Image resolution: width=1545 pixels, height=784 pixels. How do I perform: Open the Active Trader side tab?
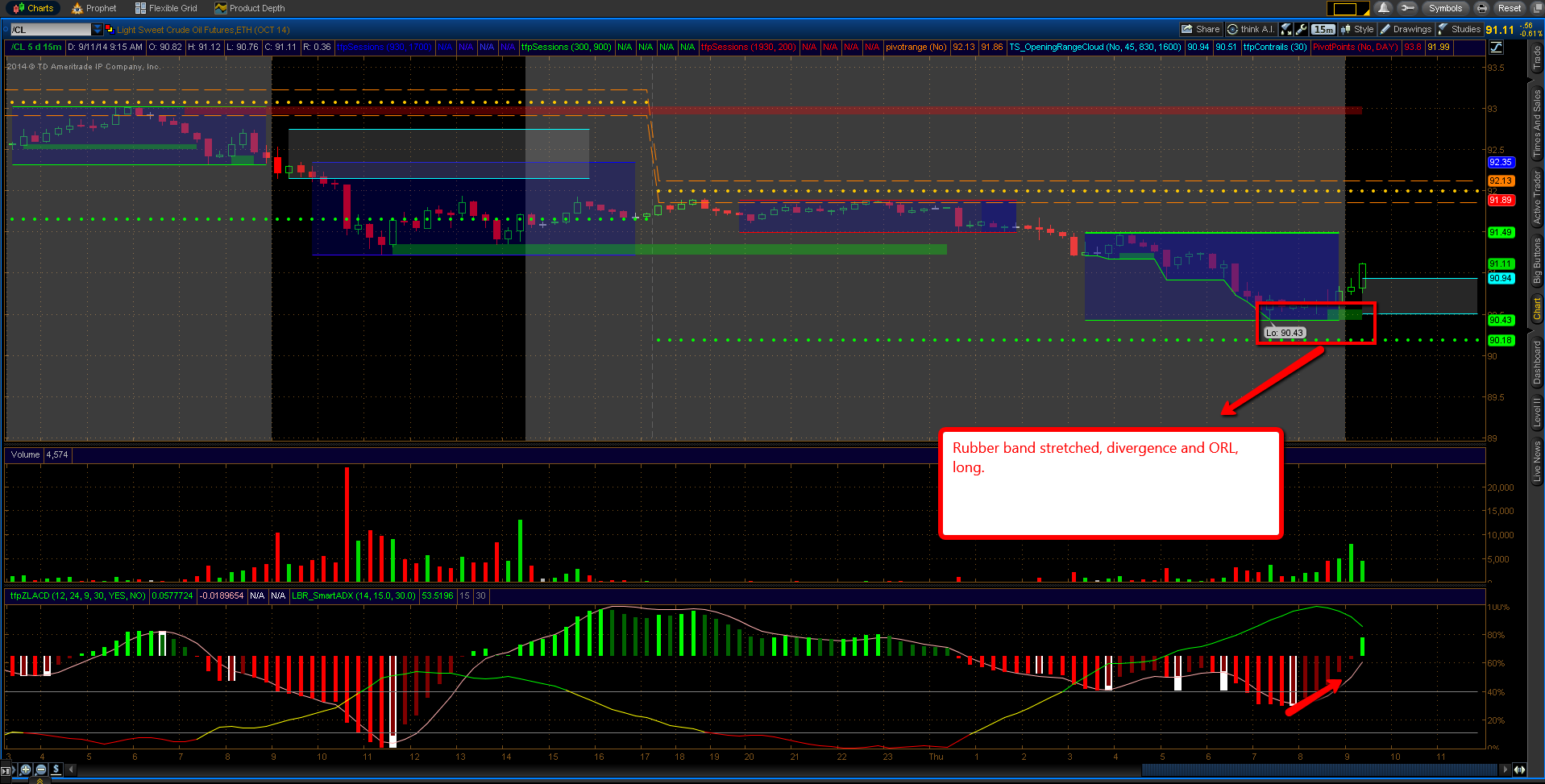1537,197
